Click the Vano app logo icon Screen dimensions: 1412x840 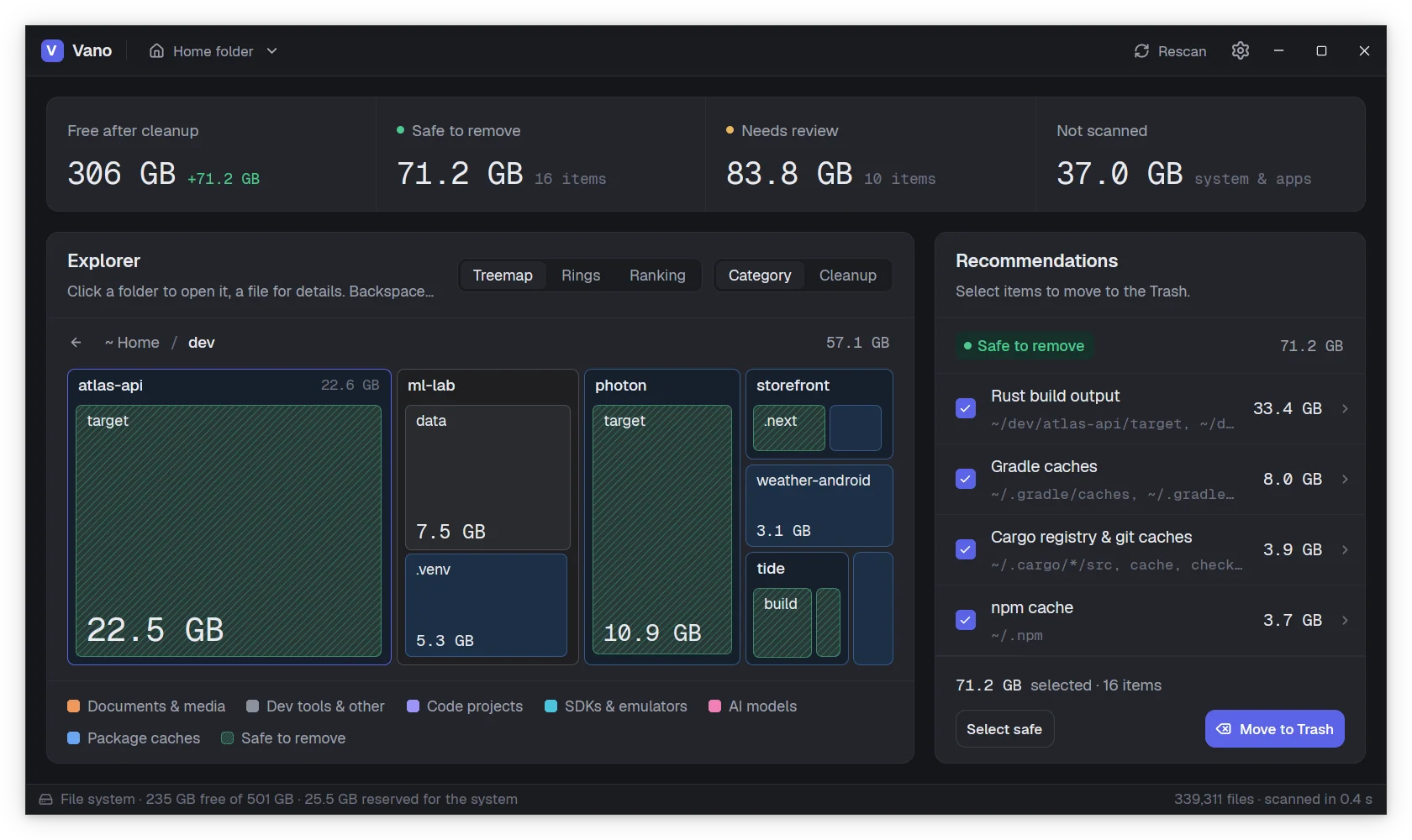52,50
